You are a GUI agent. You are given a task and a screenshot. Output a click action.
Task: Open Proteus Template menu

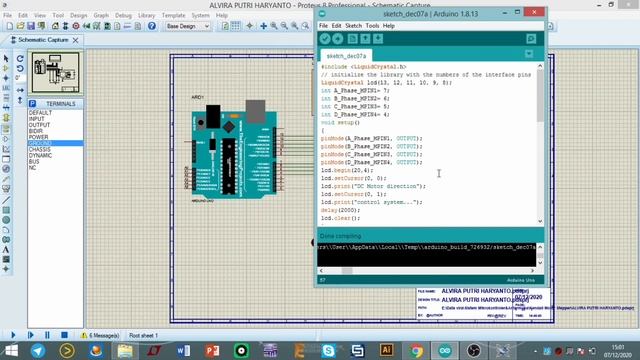point(173,16)
